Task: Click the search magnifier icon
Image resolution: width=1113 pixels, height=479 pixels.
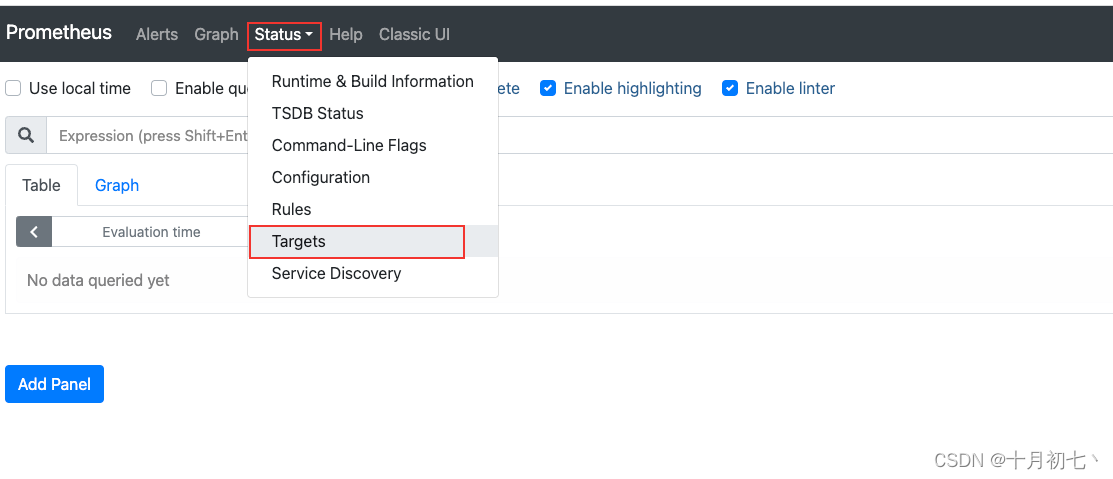Action: [26, 136]
